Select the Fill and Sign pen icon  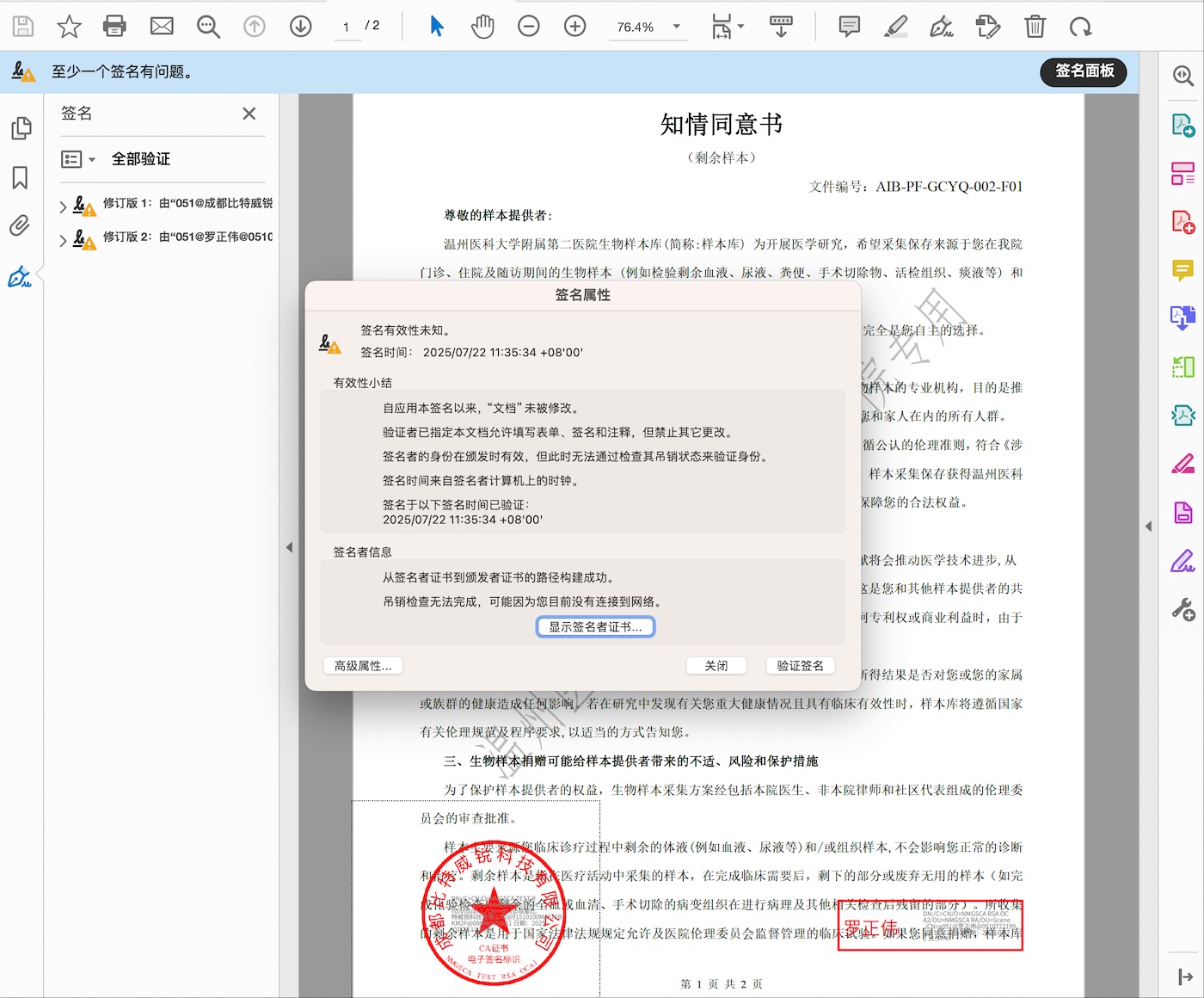click(x=942, y=27)
